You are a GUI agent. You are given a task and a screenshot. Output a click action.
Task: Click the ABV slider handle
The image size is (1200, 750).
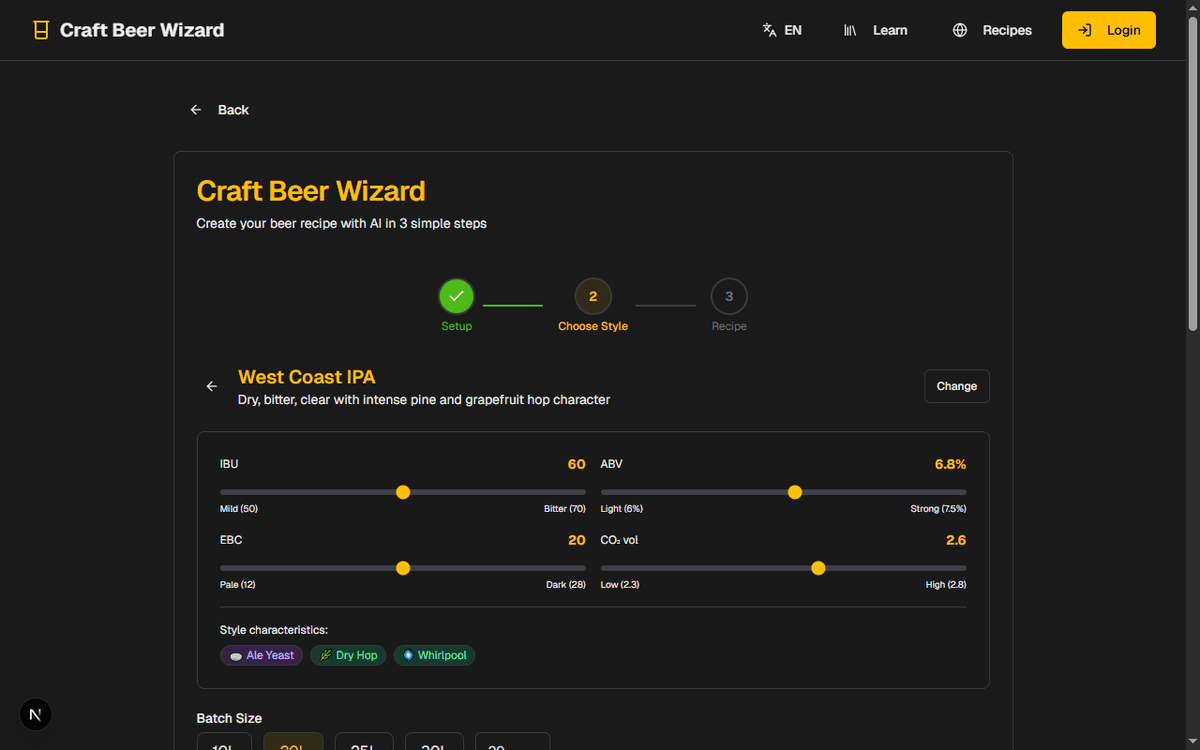pyautogui.click(x=795, y=492)
